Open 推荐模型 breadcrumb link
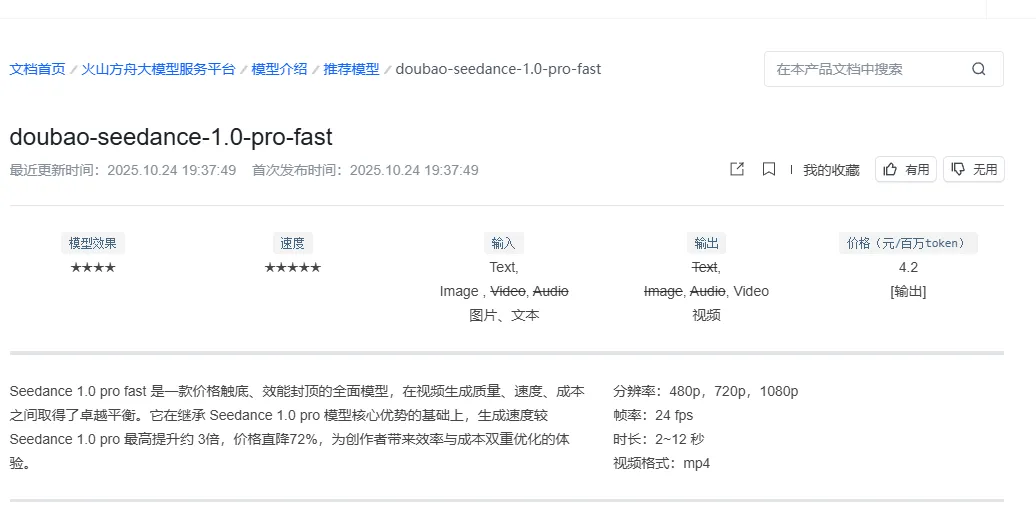 pos(351,69)
